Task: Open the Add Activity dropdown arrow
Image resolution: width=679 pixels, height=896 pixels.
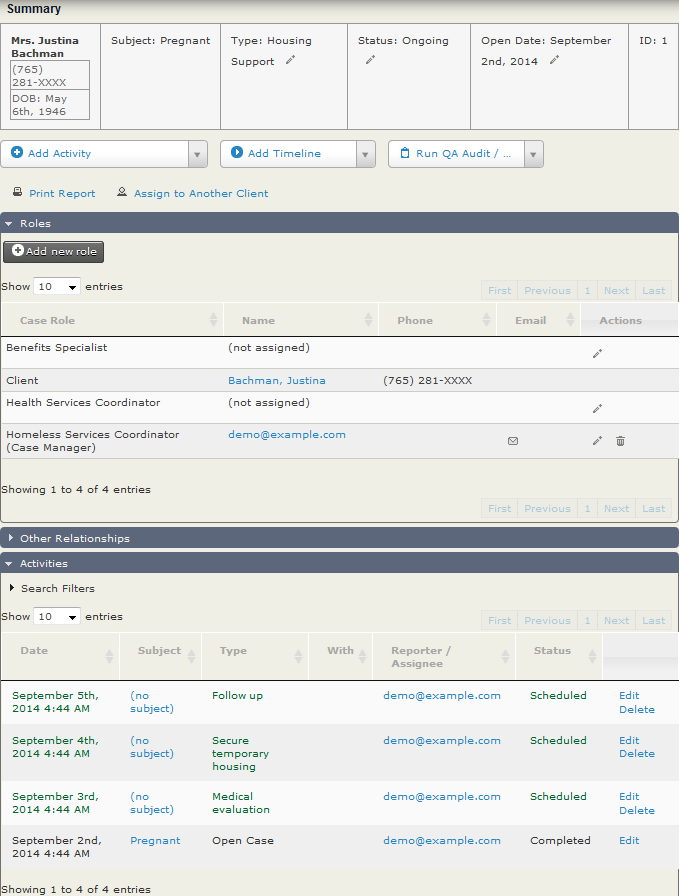Action: click(x=197, y=154)
